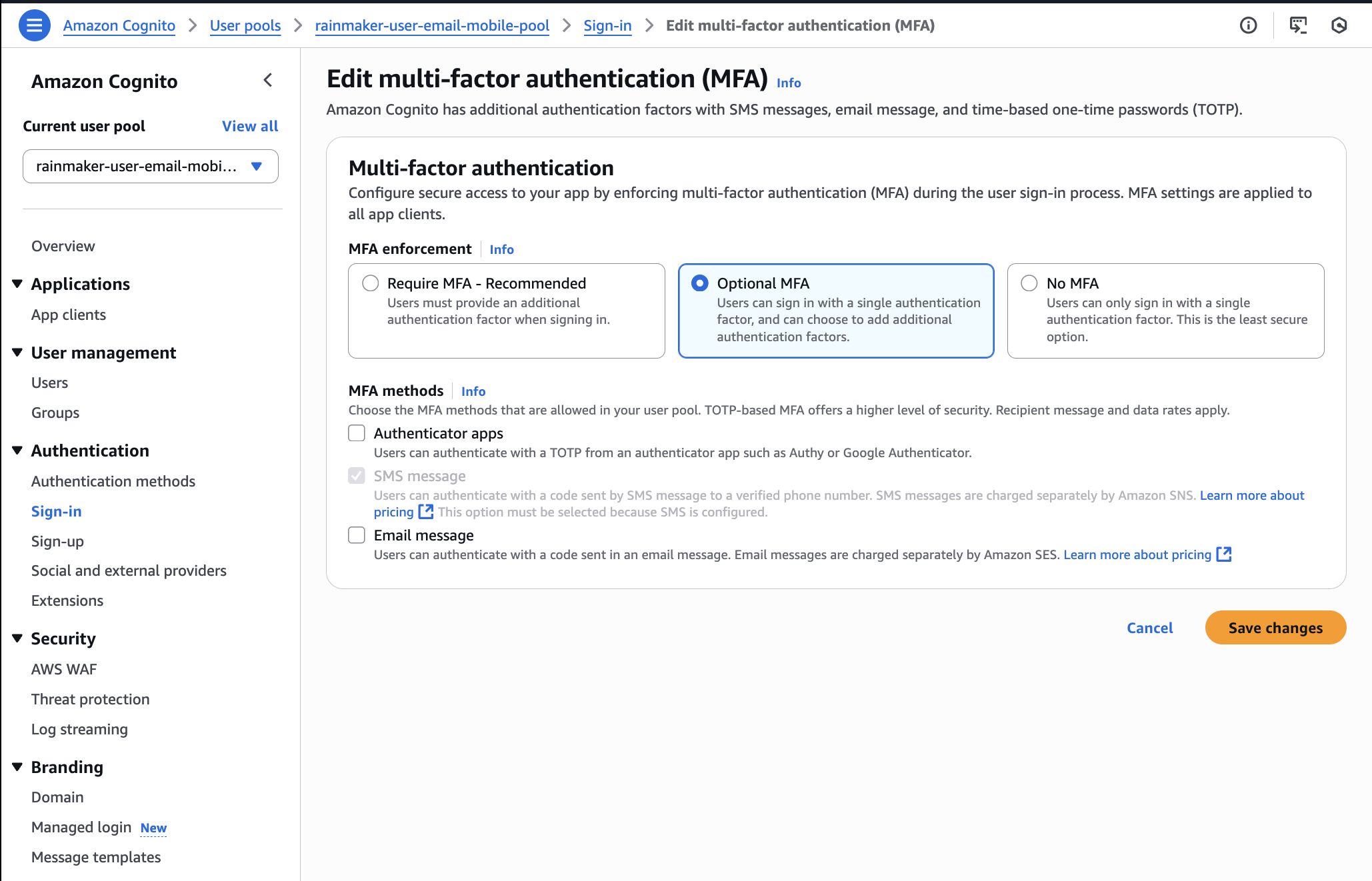Cancel editing multi-factor authentication
Viewport: 1372px width, 881px height.
1149,627
